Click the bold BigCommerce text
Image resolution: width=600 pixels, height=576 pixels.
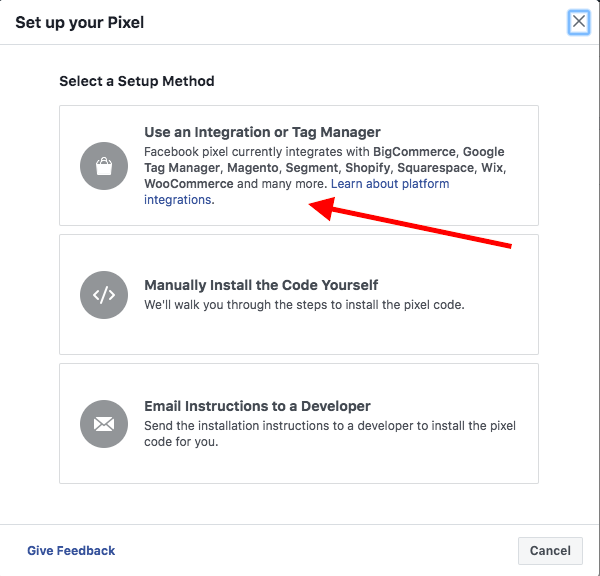pos(413,152)
